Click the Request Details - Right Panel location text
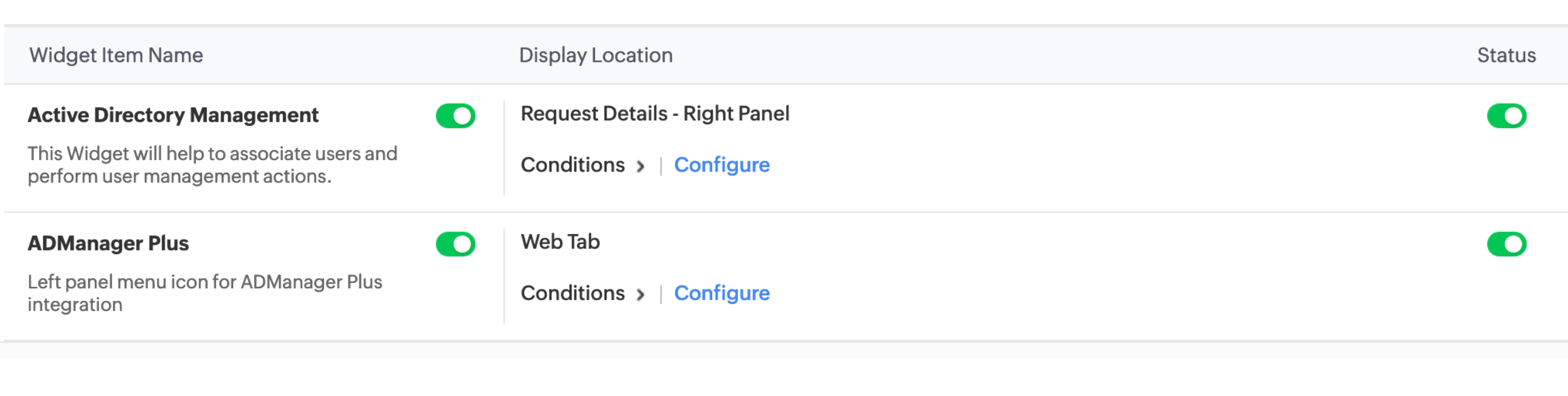The image size is (1568, 396). pyautogui.click(x=655, y=114)
